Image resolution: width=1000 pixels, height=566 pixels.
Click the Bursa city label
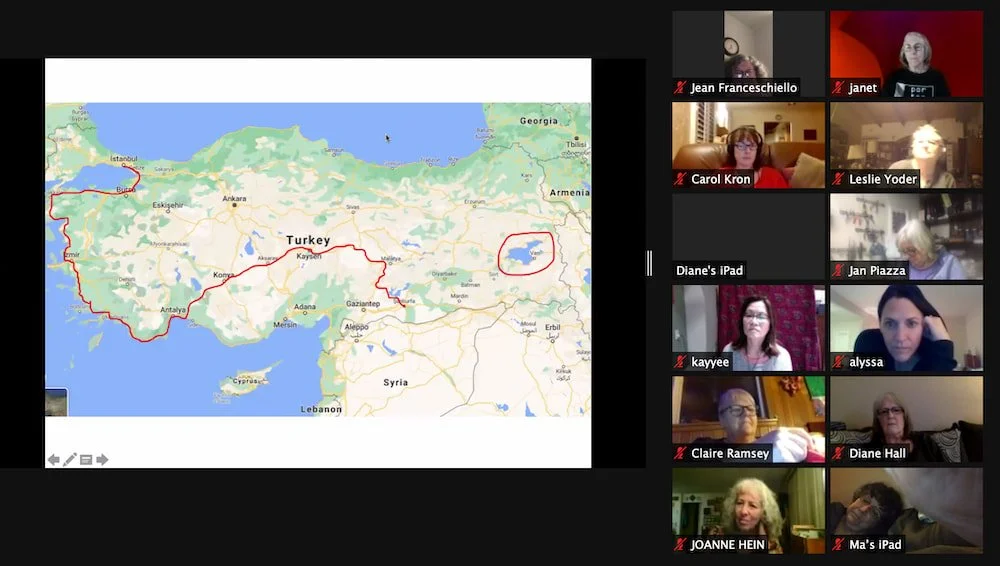pos(126,190)
